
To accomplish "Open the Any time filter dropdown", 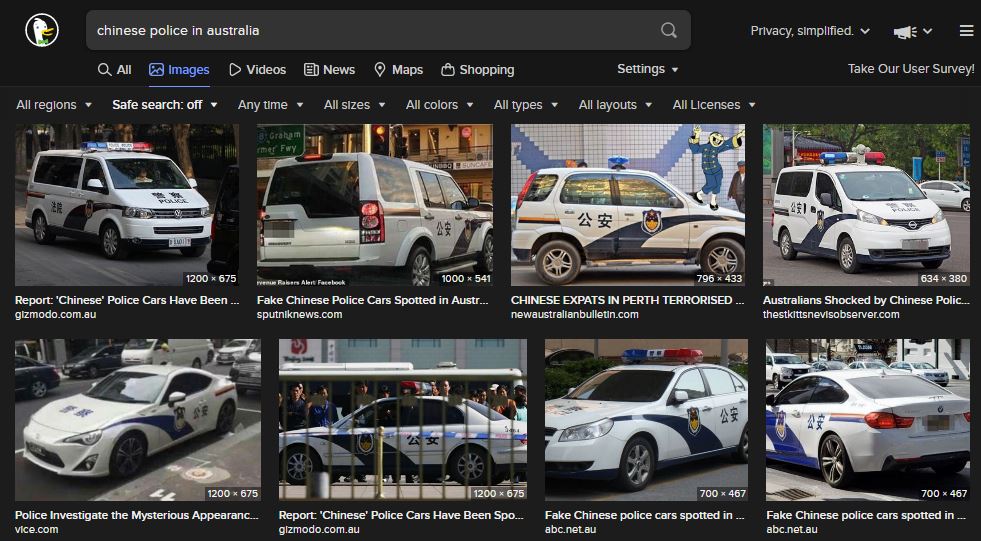I will (x=270, y=104).
